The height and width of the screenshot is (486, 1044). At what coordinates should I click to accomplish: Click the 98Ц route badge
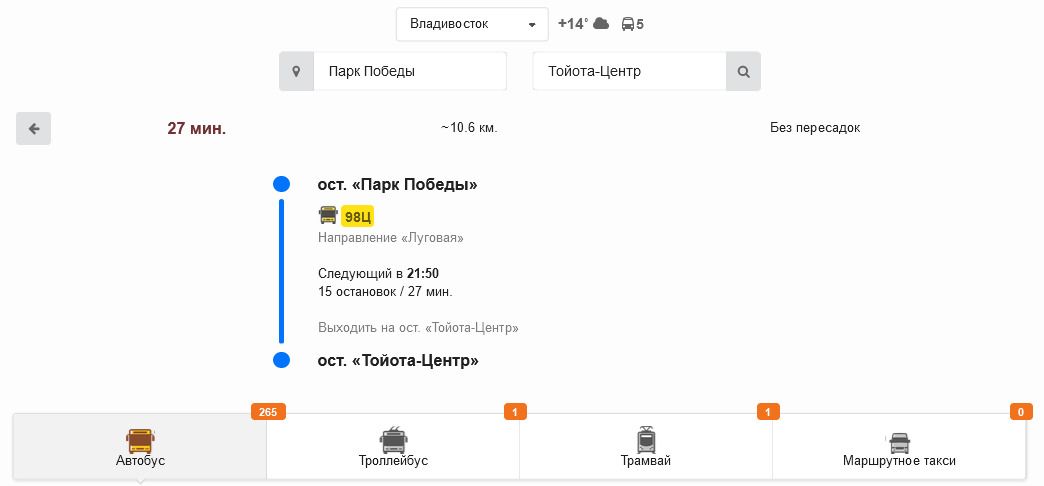(357, 216)
